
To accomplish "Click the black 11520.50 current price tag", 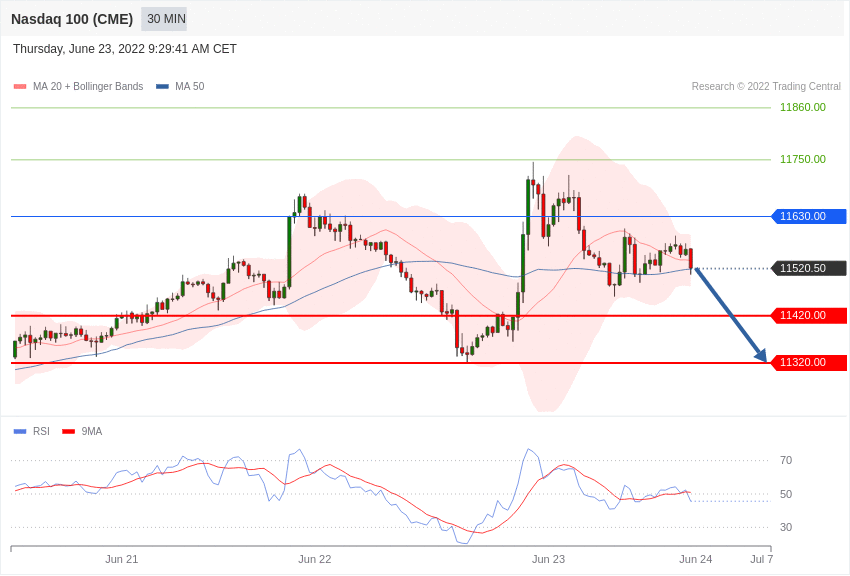I will click(x=808, y=268).
